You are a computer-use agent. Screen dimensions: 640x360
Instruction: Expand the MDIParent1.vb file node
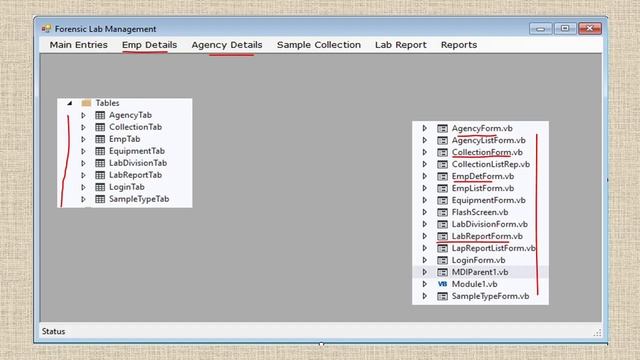(x=425, y=272)
